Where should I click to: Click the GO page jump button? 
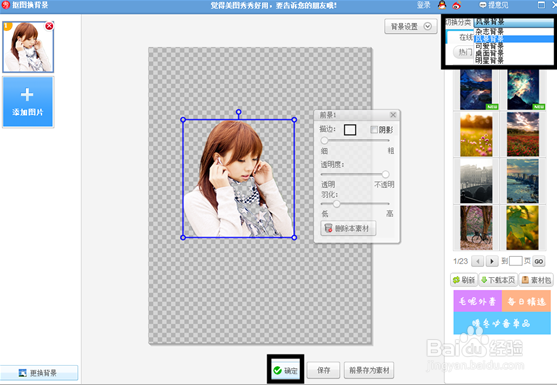[x=539, y=261]
